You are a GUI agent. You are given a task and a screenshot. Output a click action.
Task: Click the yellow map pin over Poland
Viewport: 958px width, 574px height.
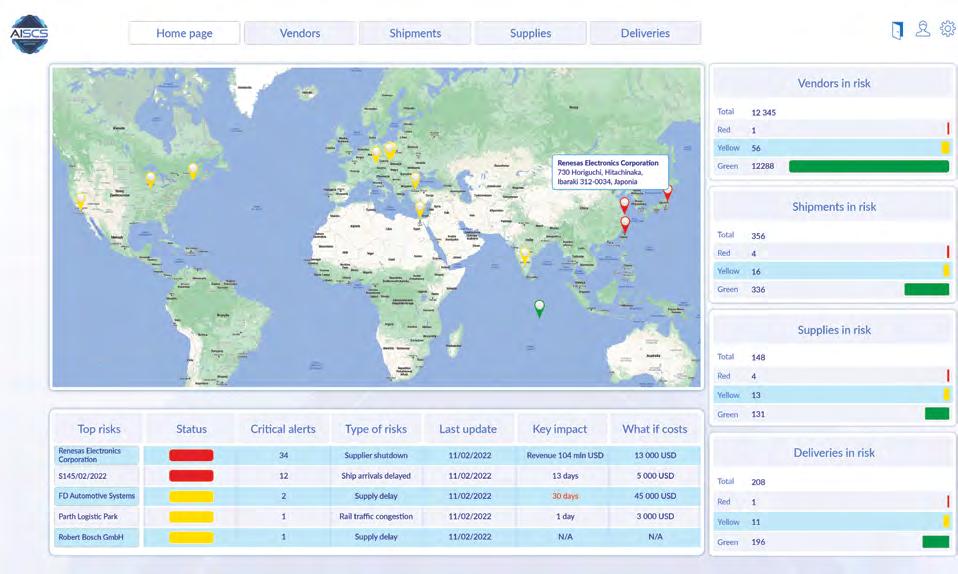(390, 150)
